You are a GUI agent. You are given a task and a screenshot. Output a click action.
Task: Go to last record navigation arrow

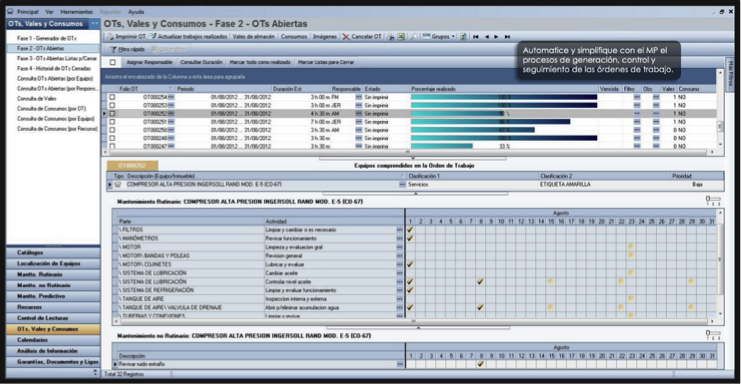507,36
